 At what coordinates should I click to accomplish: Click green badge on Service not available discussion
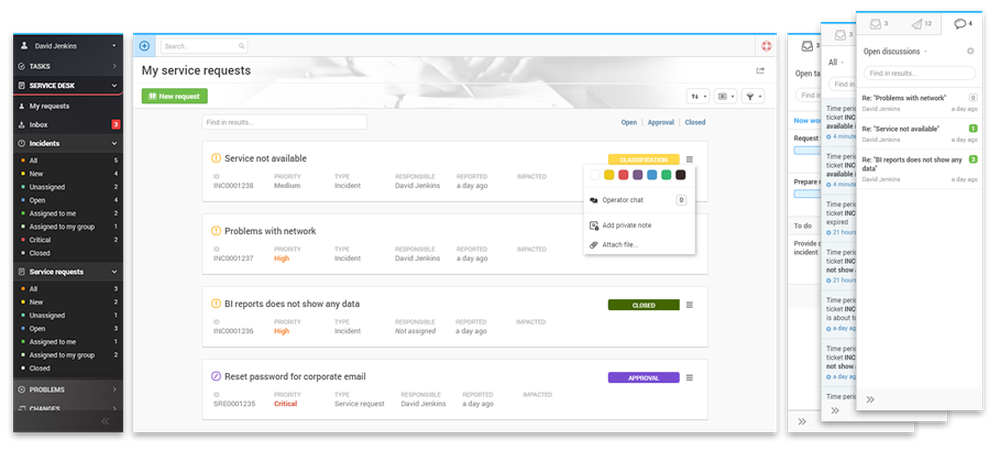click(x=973, y=128)
